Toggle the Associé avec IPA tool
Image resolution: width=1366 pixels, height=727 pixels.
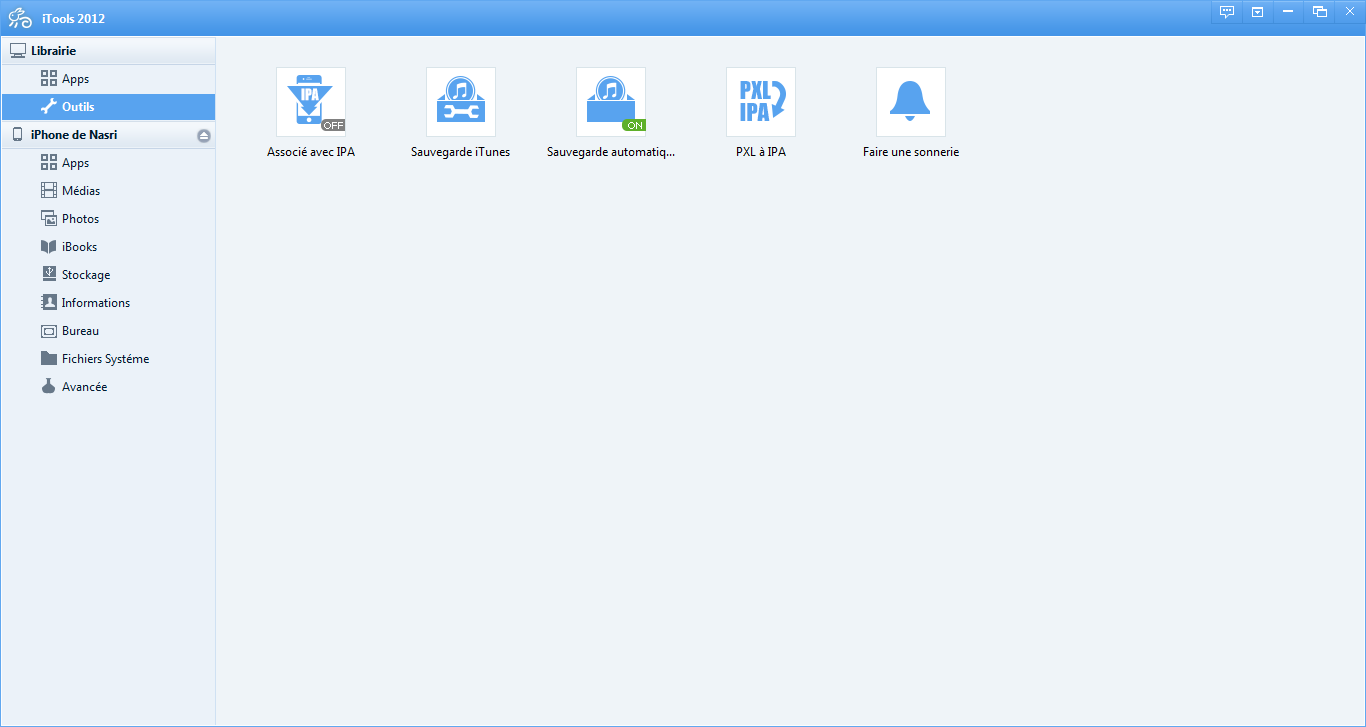click(x=311, y=102)
